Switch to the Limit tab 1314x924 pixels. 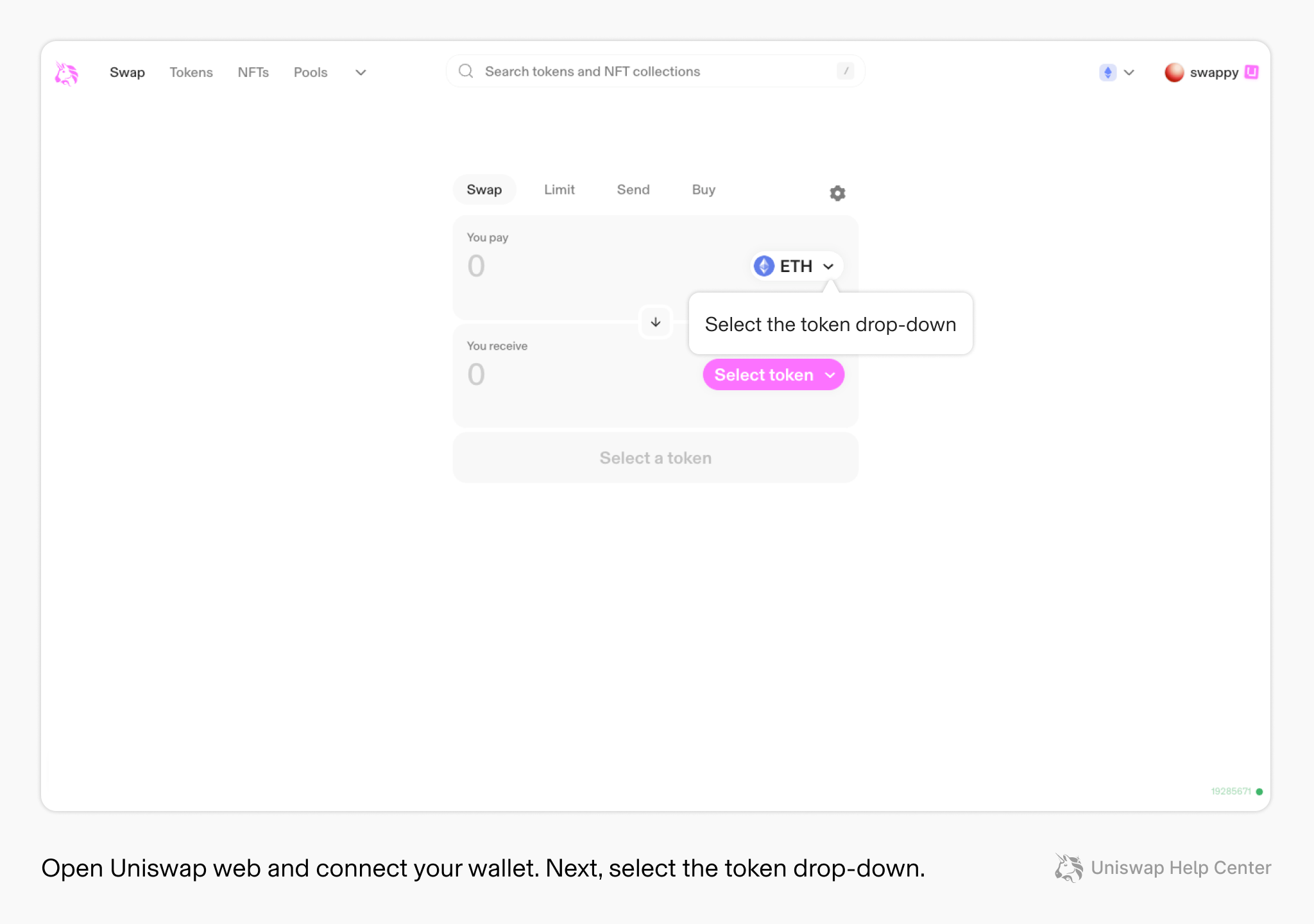point(559,190)
